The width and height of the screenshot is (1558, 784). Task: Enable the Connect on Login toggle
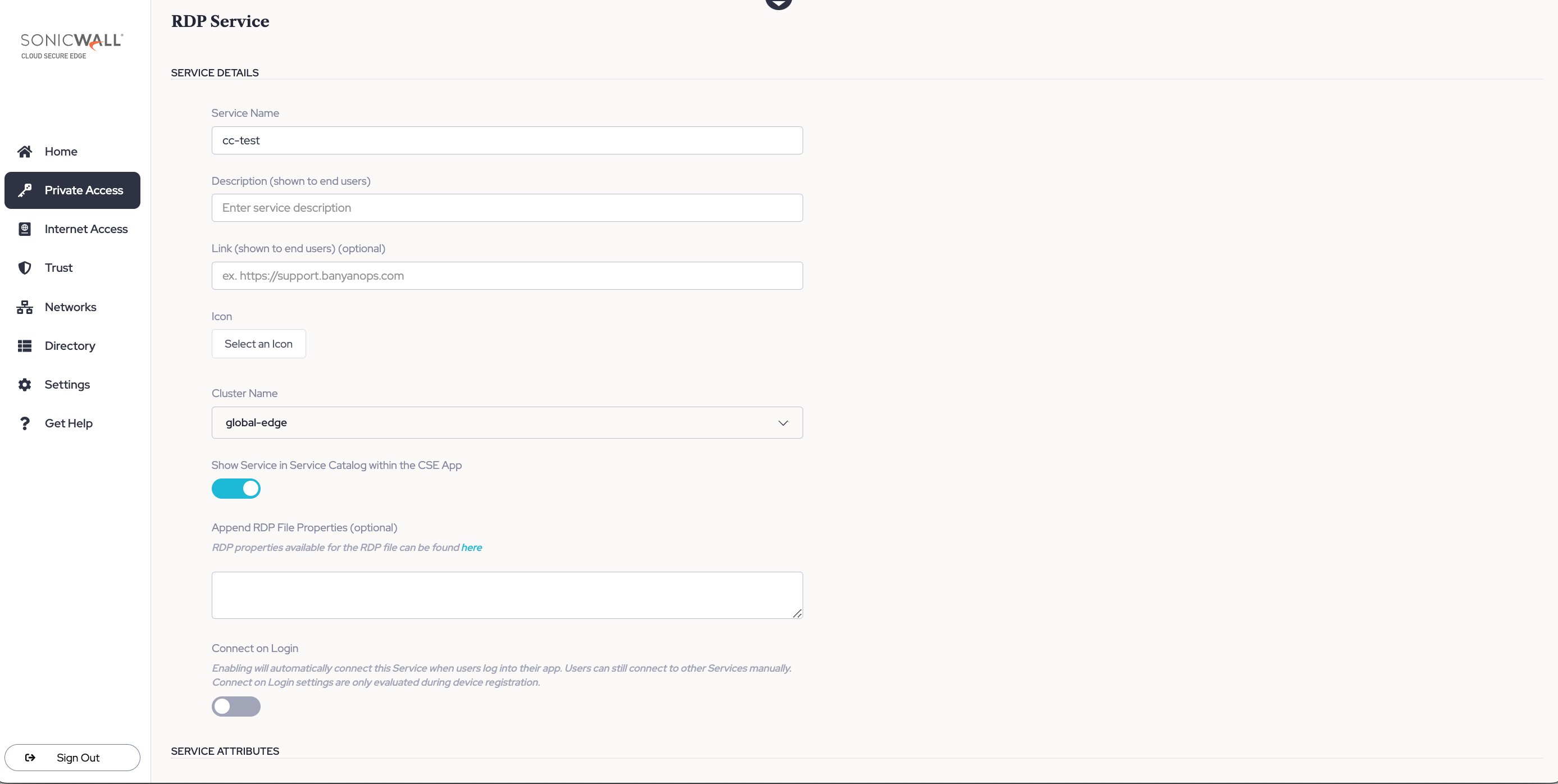[236, 706]
